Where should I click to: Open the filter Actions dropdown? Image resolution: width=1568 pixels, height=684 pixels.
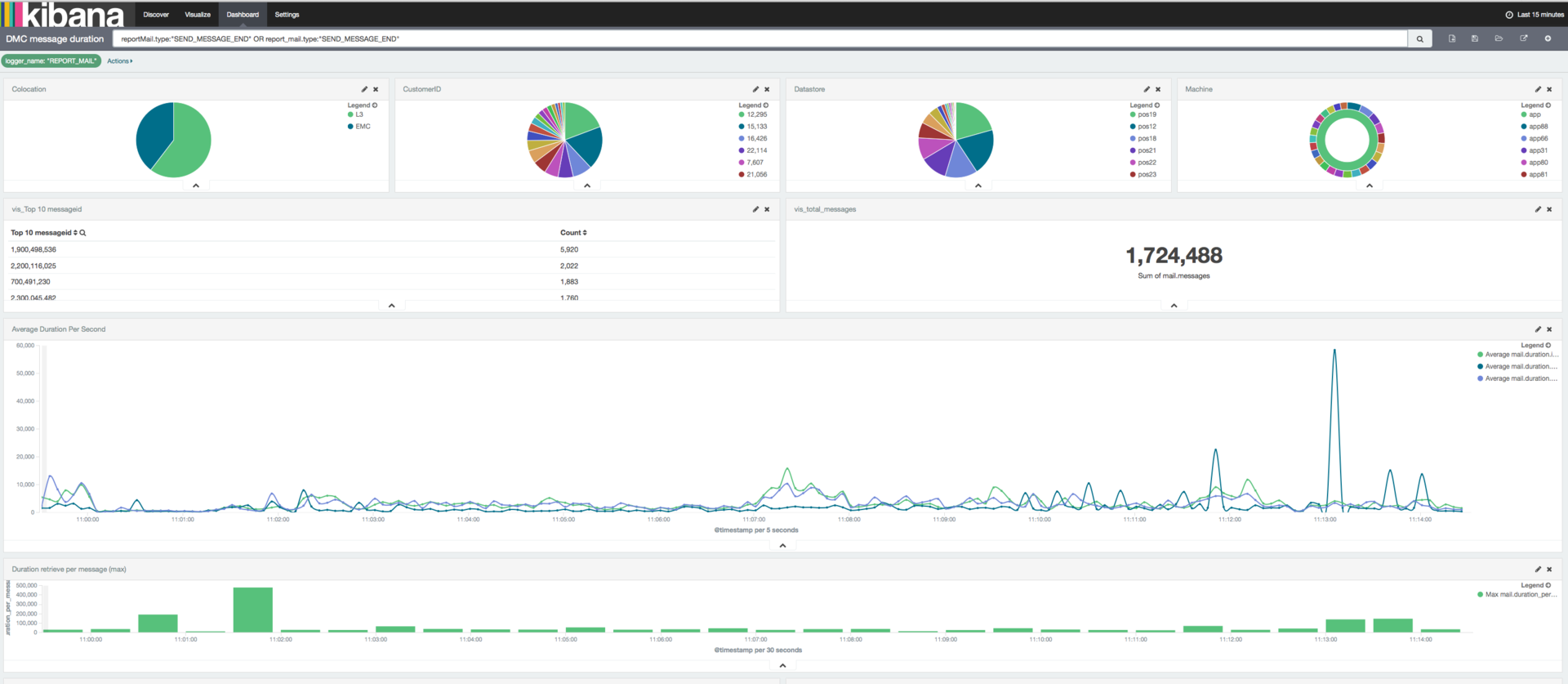[x=119, y=61]
